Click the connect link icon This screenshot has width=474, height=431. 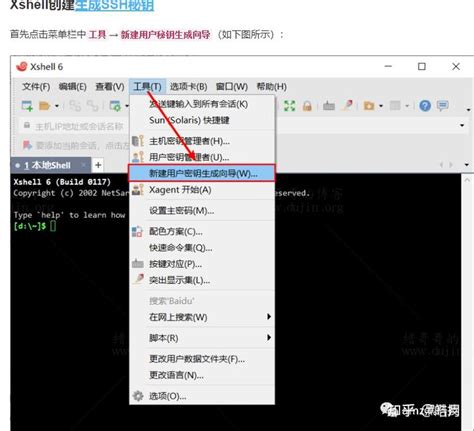[75, 106]
